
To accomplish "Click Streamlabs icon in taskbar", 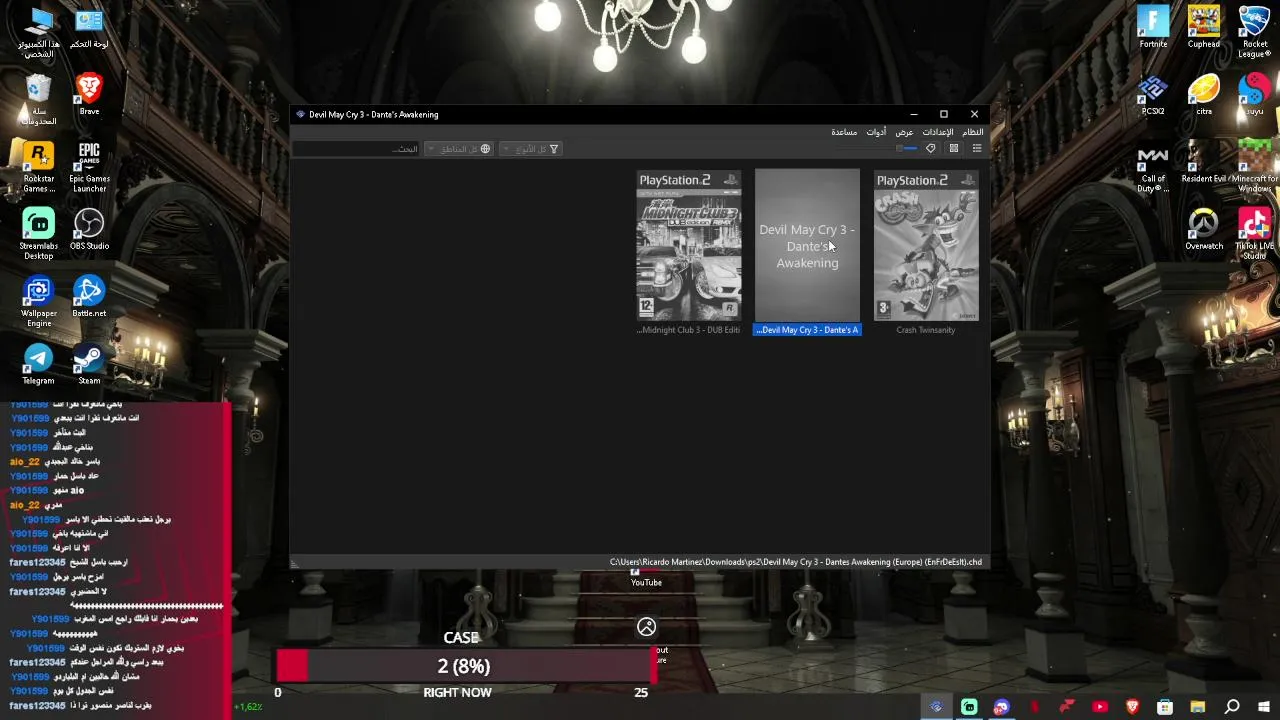I will pyautogui.click(x=969, y=707).
